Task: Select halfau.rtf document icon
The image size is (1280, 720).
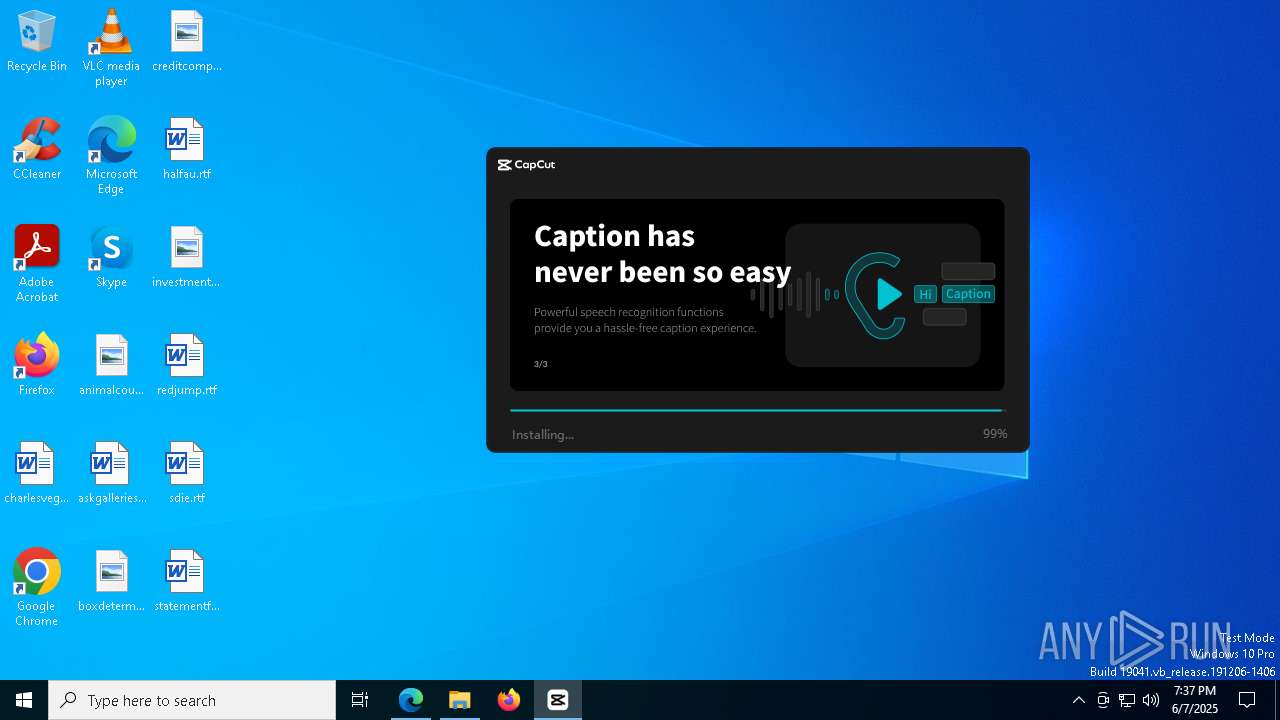Action: [187, 149]
